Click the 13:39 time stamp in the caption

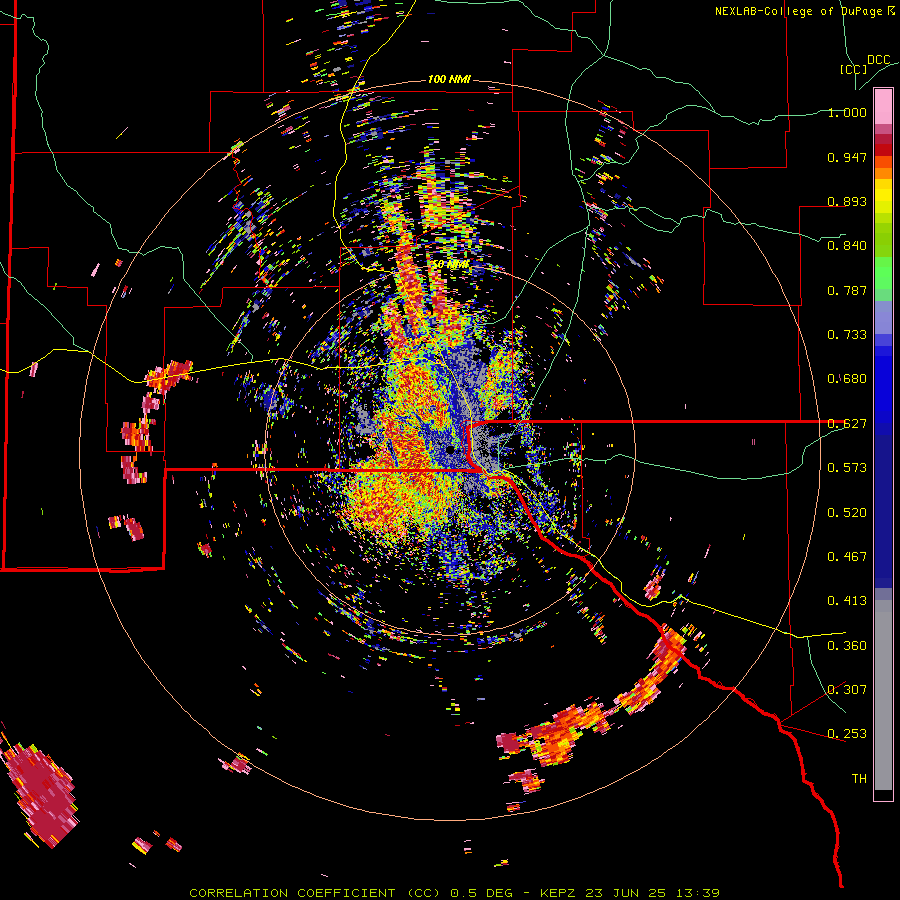tap(696, 893)
